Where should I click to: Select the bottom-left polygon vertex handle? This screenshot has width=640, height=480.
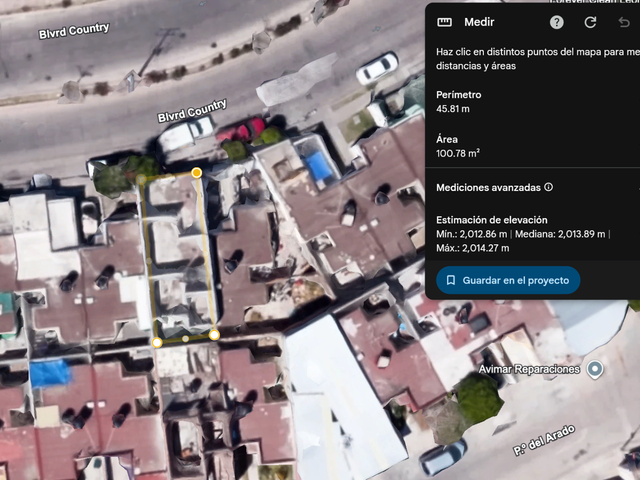[157, 342]
